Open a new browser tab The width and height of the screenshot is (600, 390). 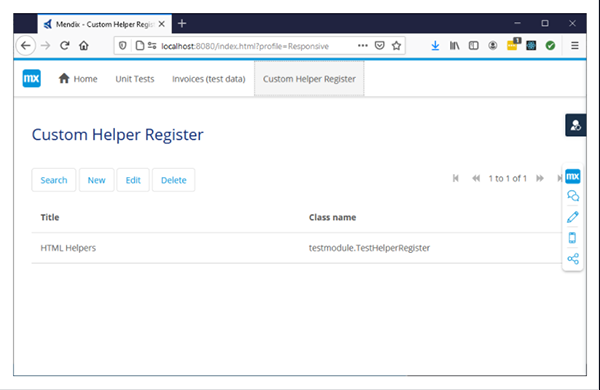[182, 24]
